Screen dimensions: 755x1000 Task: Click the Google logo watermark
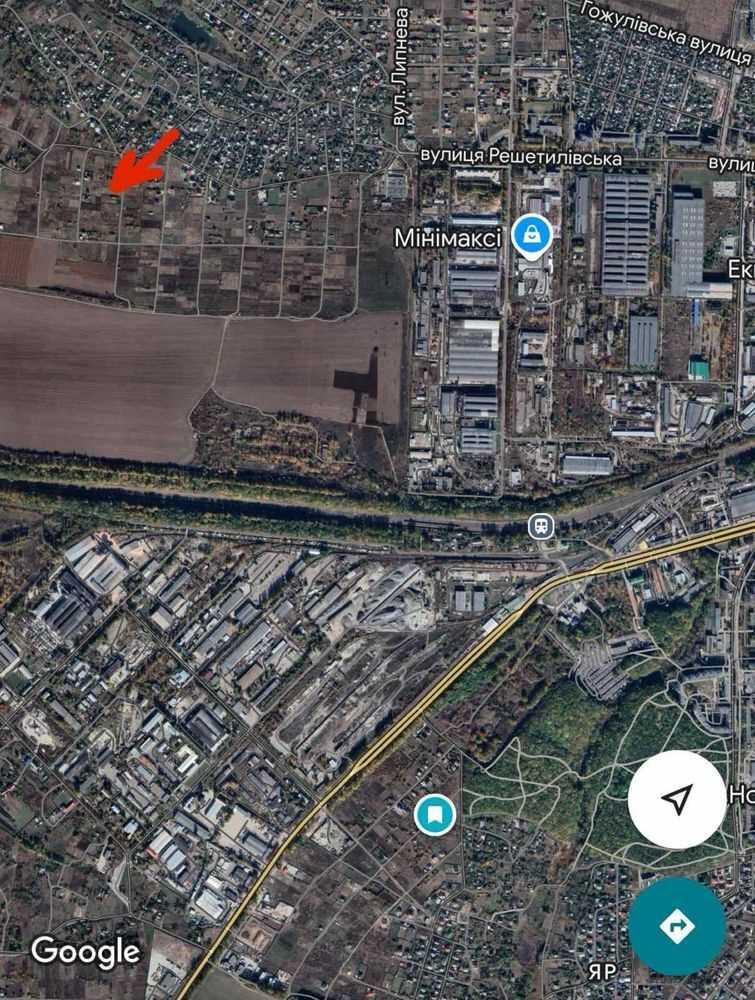(x=85, y=953)
